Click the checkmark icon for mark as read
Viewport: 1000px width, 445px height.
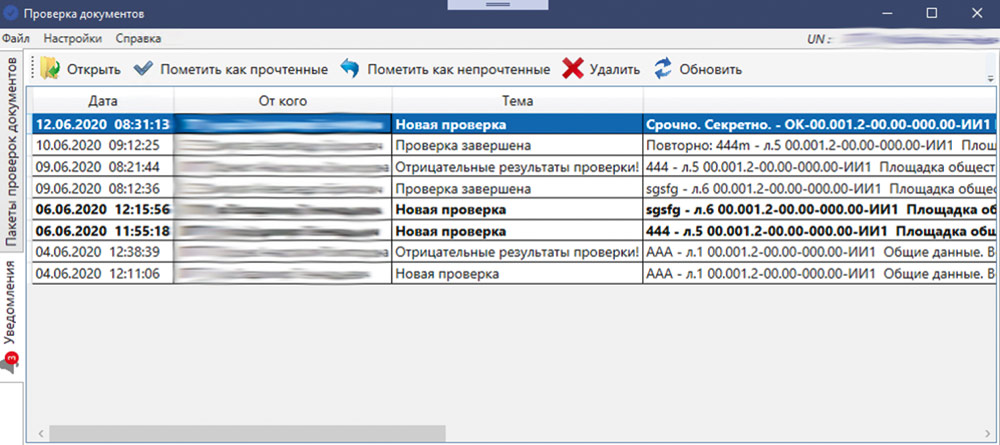click(144, 69)
